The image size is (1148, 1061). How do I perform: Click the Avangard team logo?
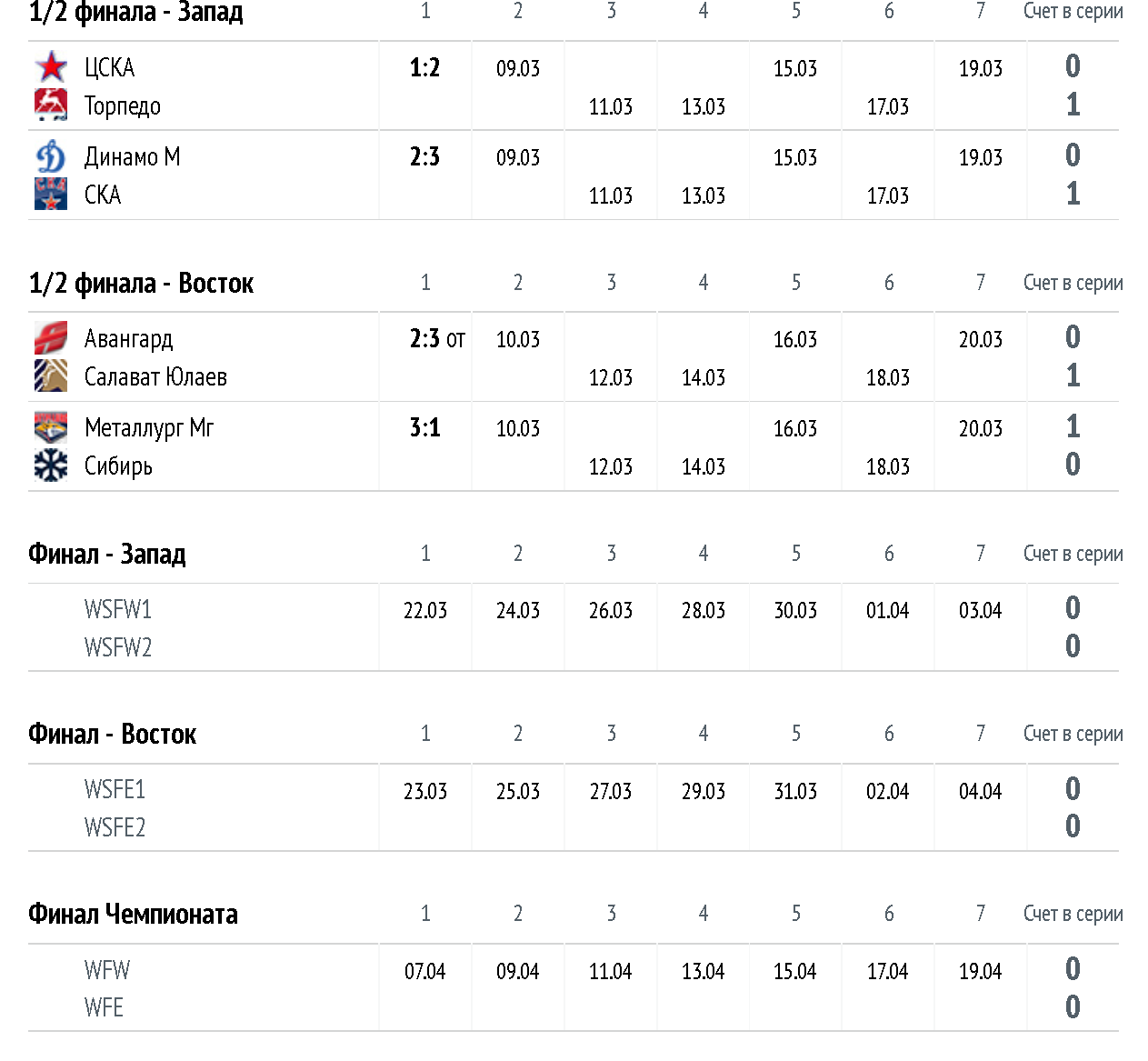[x=51, y=338]
